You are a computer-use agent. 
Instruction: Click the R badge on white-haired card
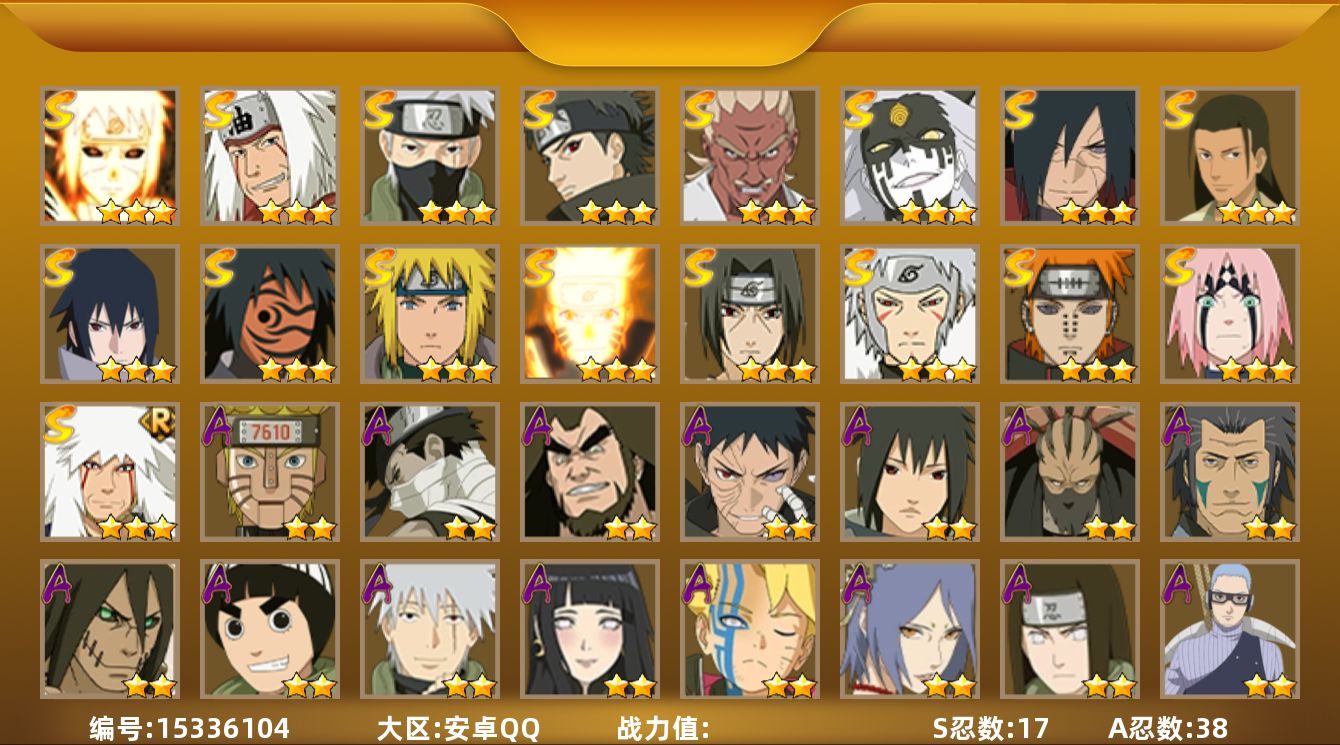pyautogui.click(x=159, y=421)
